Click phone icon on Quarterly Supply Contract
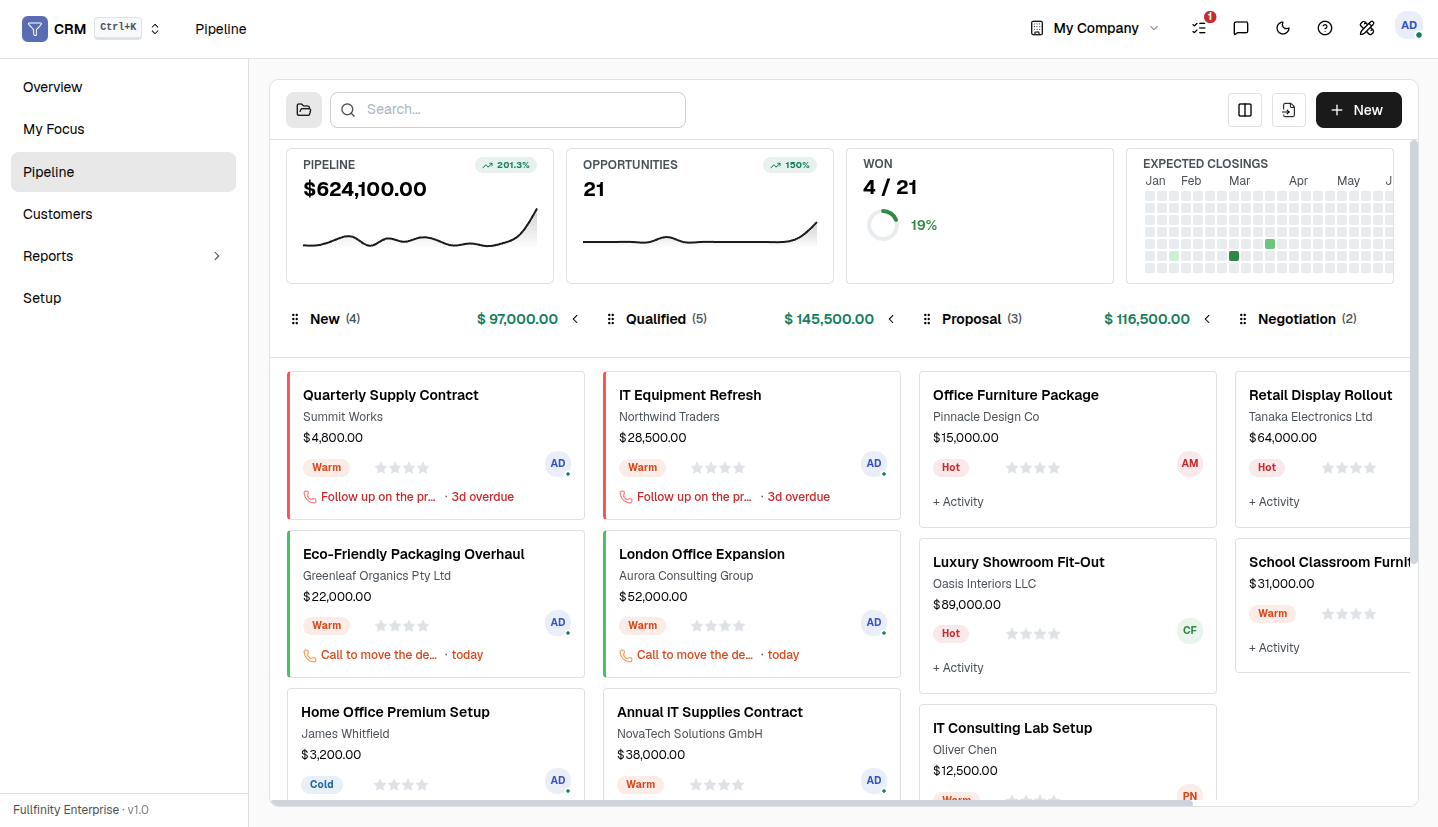The width and height of the screenshot is (1438, 827). (x=310, y=497)
